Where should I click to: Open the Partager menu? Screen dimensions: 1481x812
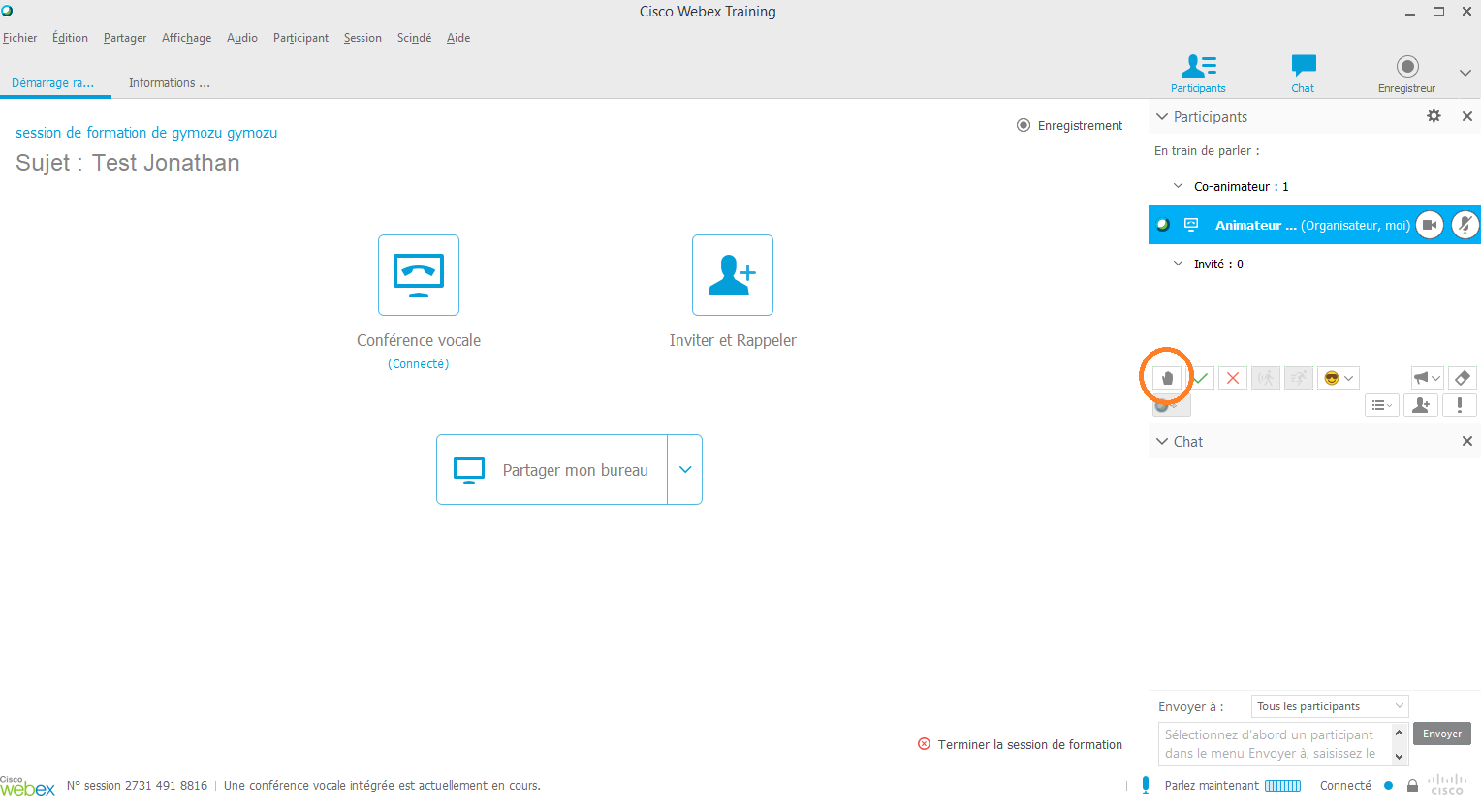tap(125, 38)
